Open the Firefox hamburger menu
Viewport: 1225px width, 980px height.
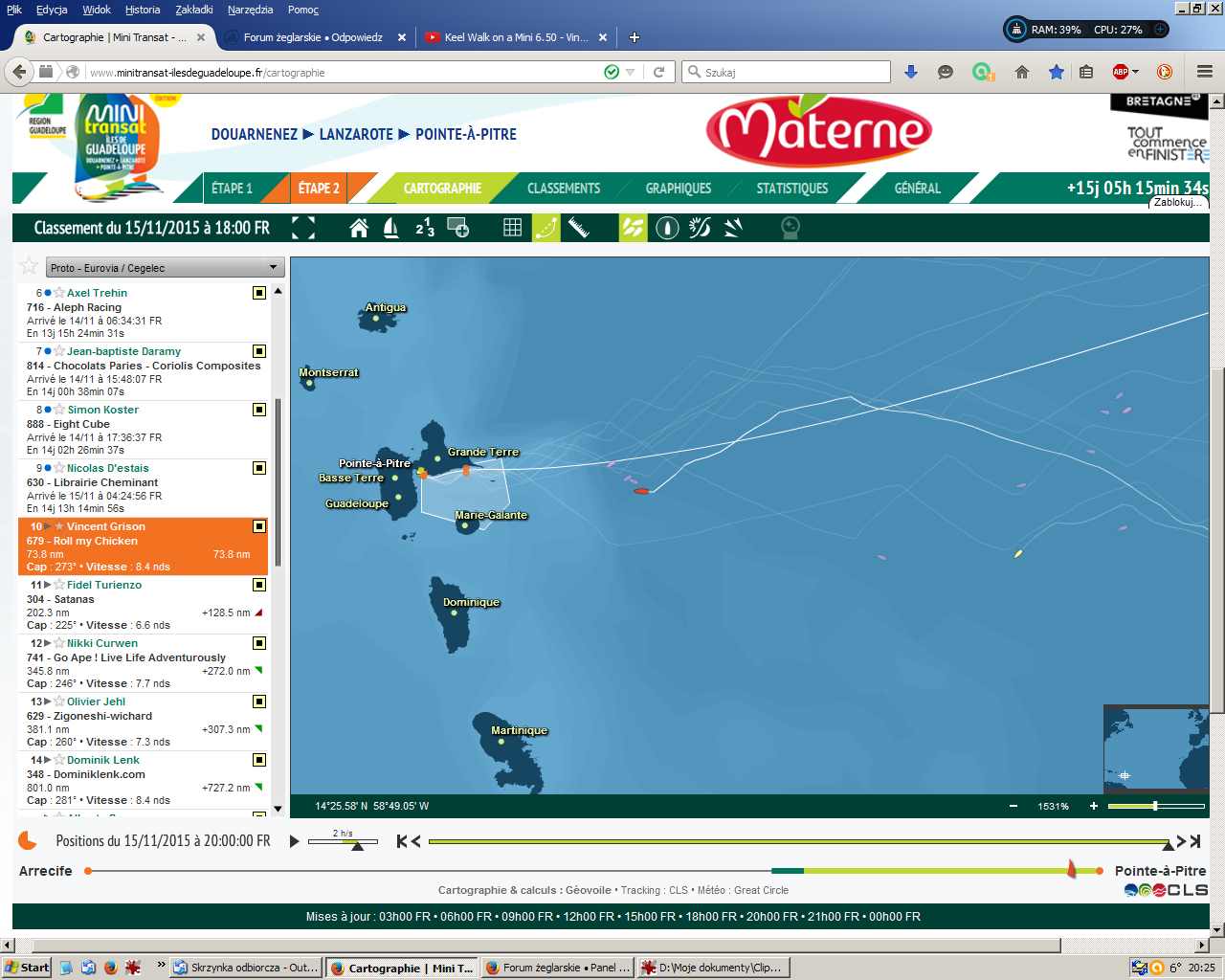point(1205,72)
